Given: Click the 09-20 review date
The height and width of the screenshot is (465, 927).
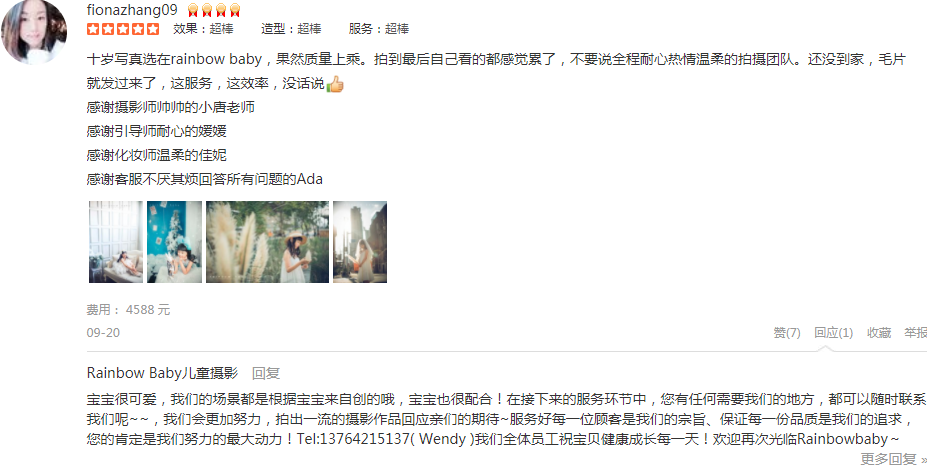Looking at the screenshot, I should [103, 333].
